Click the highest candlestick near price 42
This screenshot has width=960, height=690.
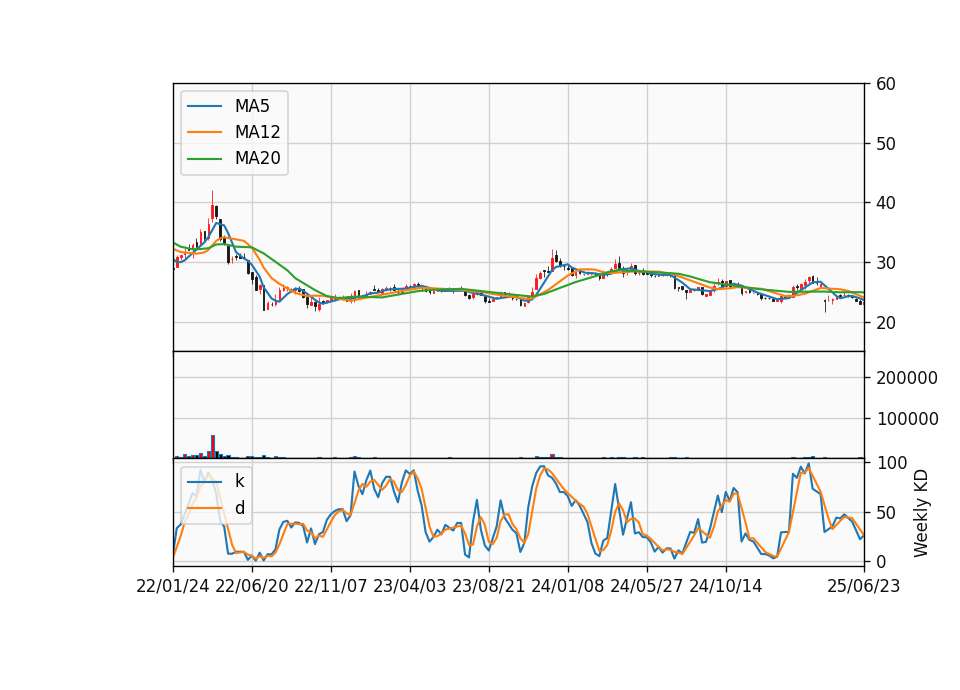tap(212, 206)
